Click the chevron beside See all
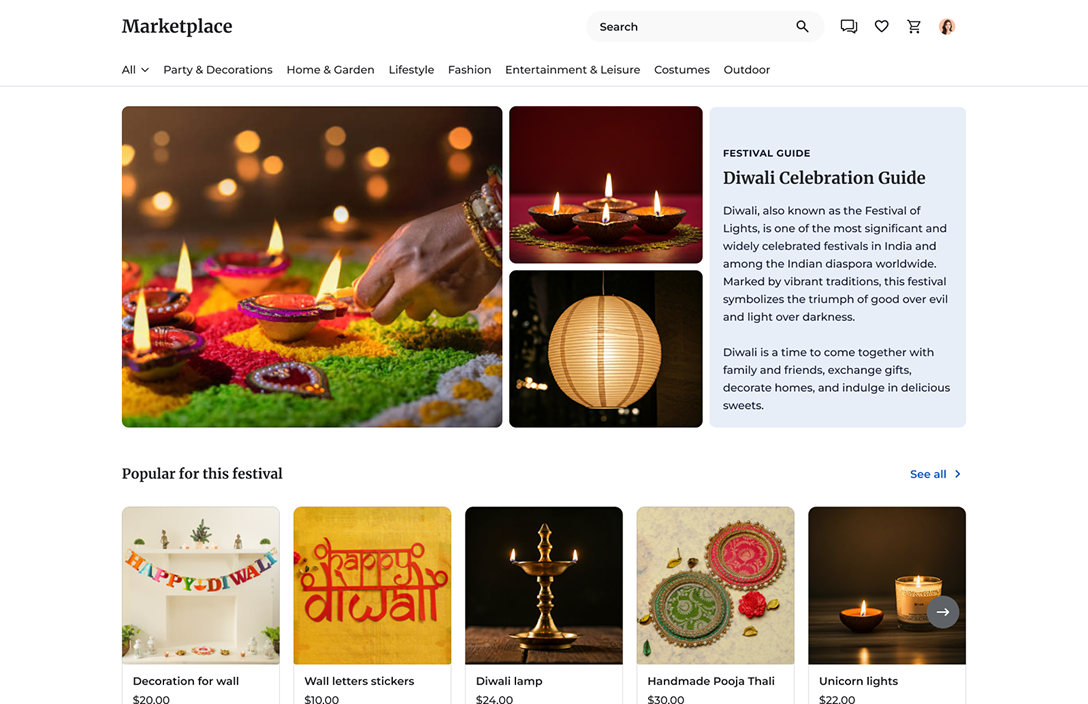1088x704 pixels. pos(958,474)
